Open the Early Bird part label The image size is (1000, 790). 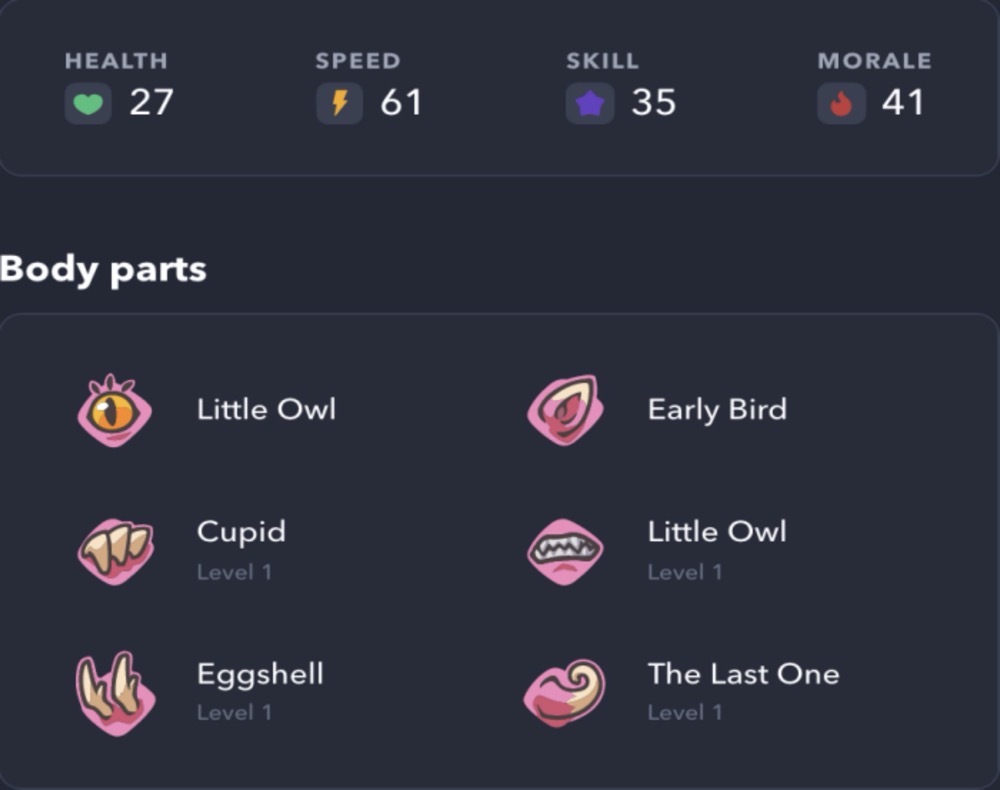(x=717, y=410)
